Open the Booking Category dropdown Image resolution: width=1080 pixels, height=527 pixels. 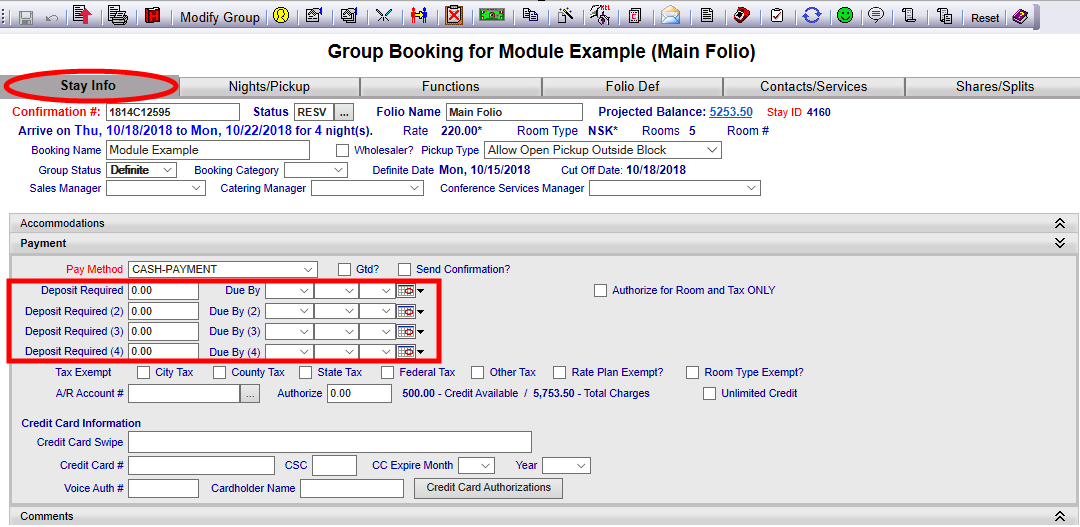(x=316, y=169)
